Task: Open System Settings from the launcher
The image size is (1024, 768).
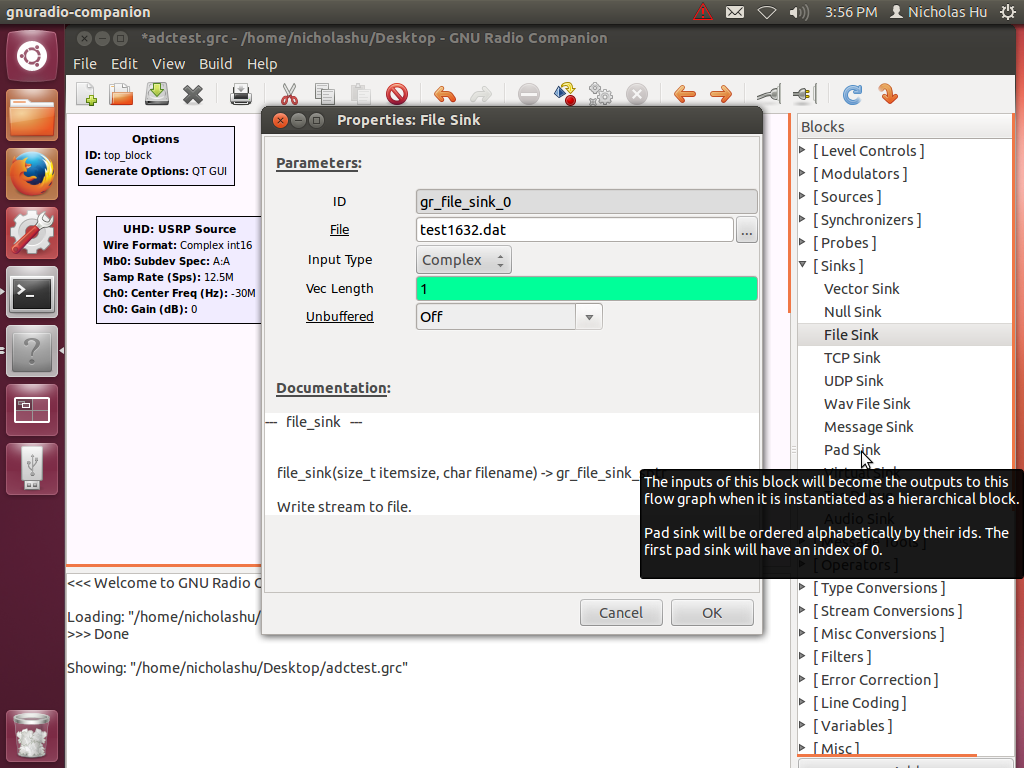Action: tap(32, 233)
